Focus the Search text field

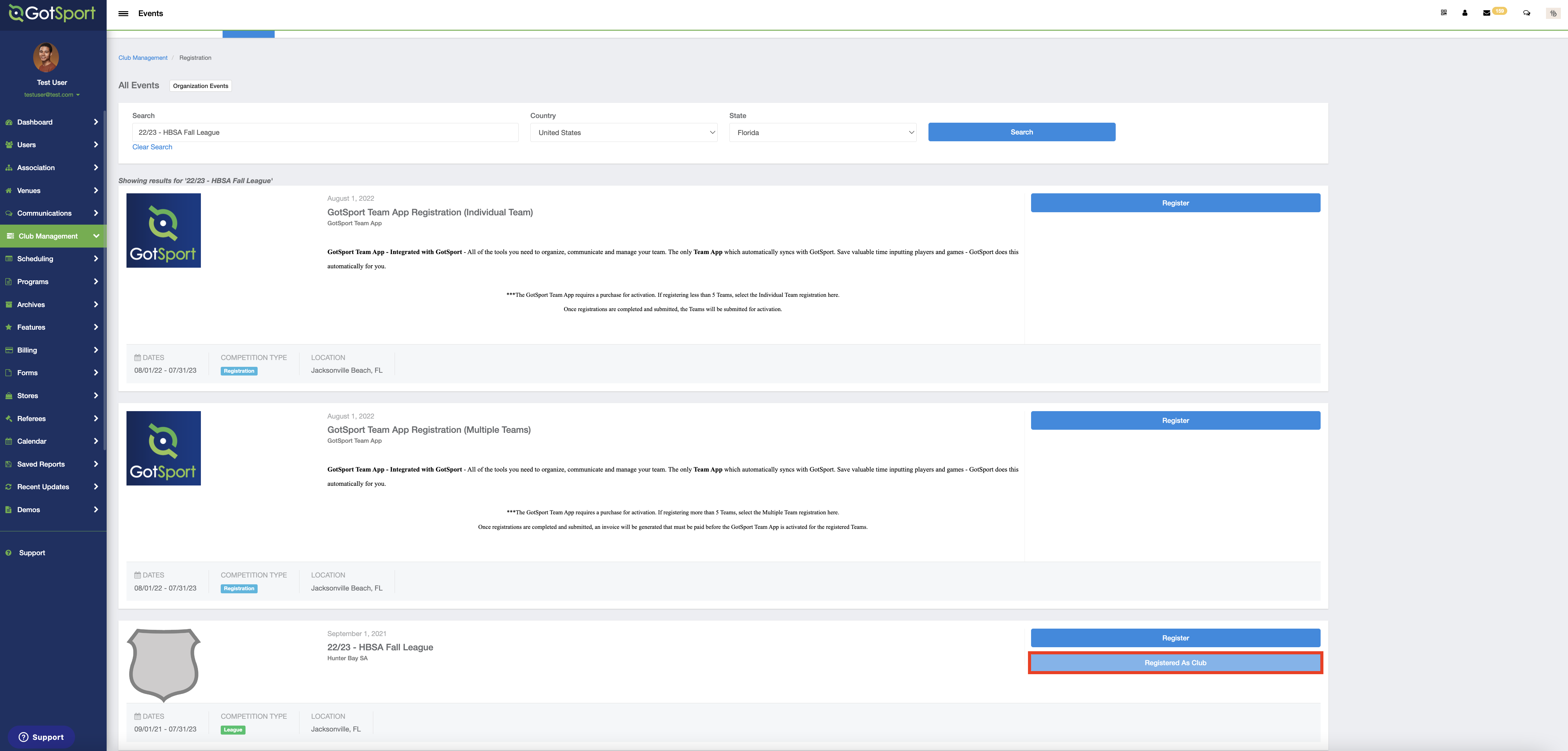(x=325, y=133)
